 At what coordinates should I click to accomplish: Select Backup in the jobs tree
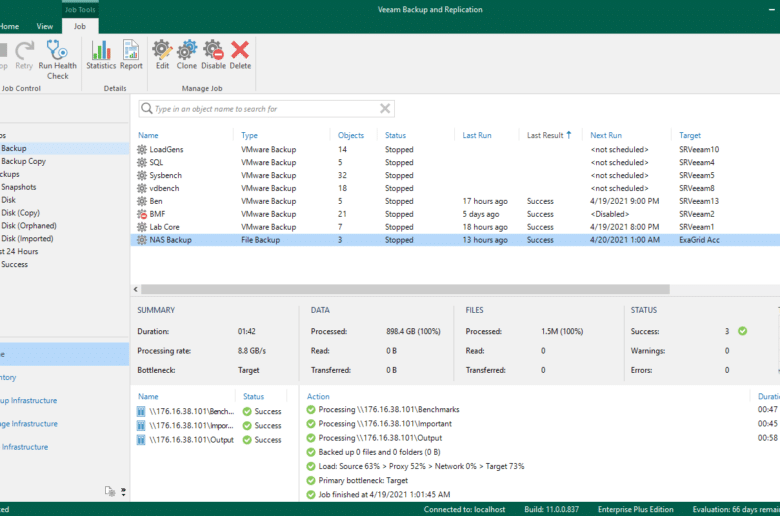[13, 148]
